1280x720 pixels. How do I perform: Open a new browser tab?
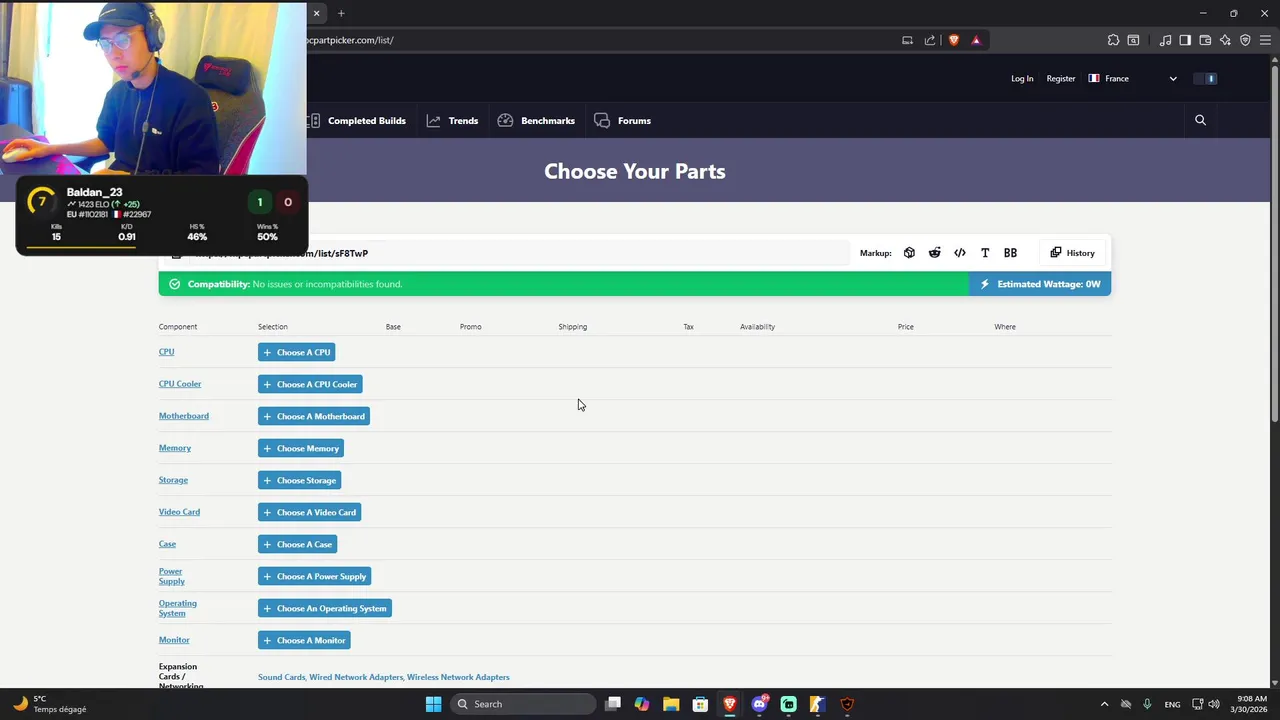(341, 13)
